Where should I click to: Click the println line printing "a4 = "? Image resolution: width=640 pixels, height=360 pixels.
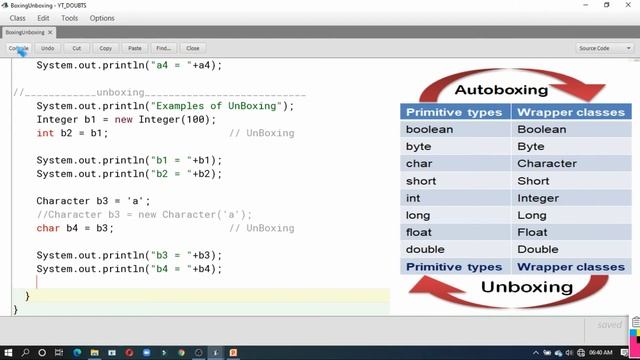click(129, 65)
